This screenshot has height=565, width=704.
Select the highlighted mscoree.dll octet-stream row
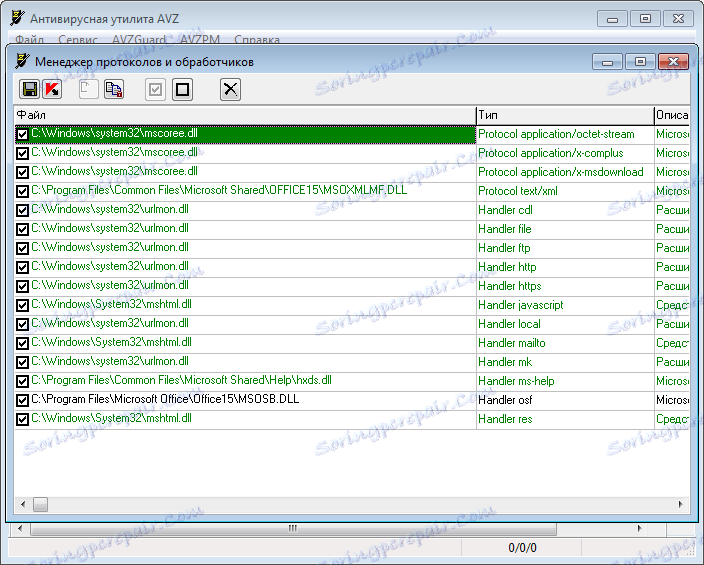tap(245, 134)
